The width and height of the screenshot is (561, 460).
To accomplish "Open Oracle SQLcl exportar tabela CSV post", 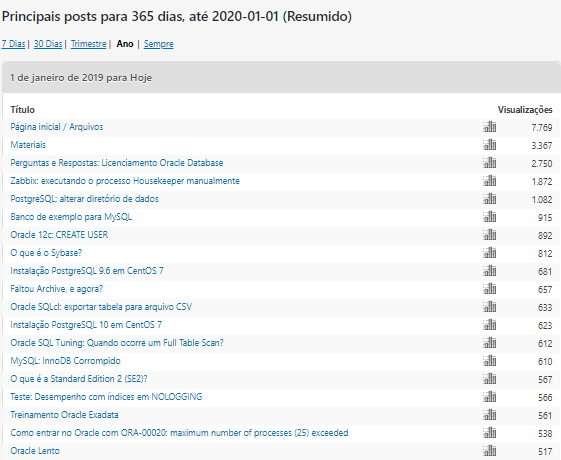I will point(101,307).
